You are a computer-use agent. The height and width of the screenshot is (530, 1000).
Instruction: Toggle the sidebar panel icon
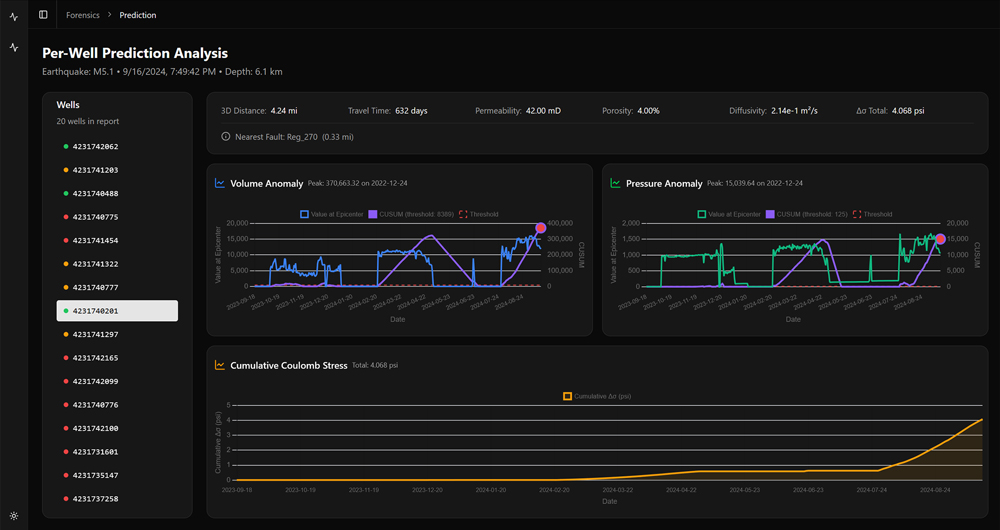(x=43, y=15)
